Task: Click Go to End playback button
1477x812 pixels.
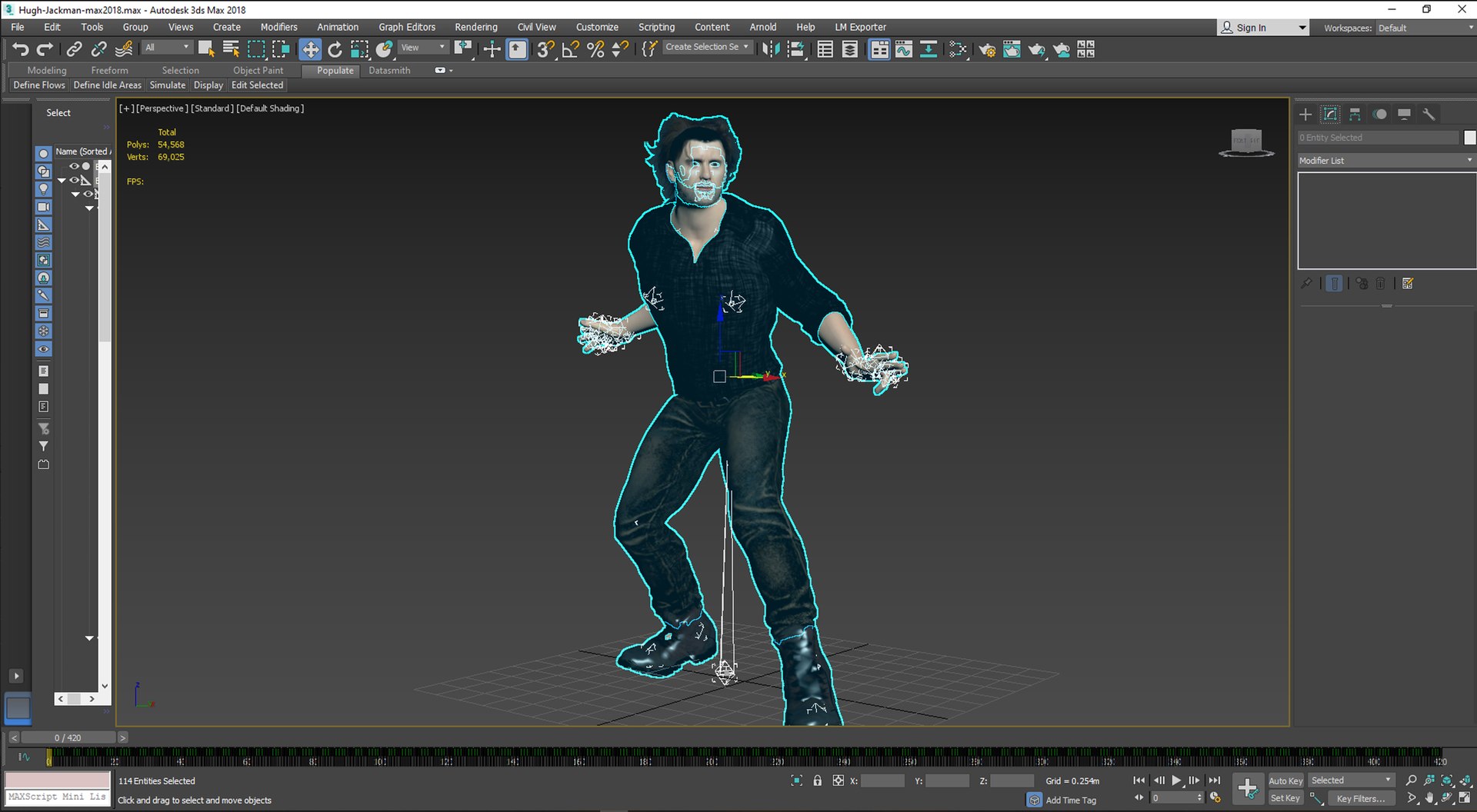Action: [1215, 781]
